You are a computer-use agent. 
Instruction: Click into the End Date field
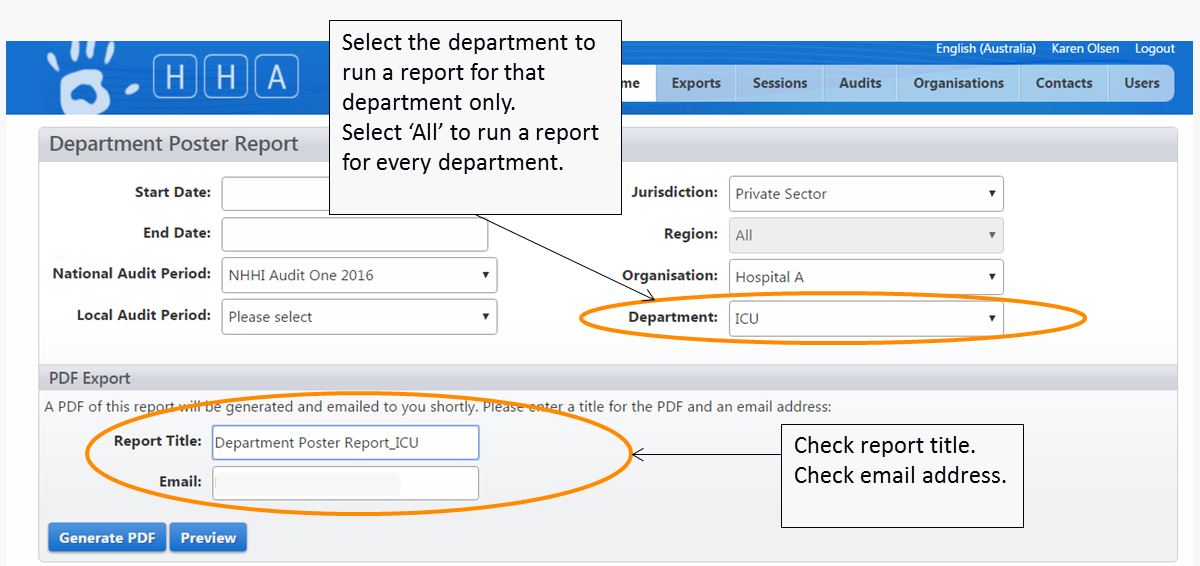(354, 234)
